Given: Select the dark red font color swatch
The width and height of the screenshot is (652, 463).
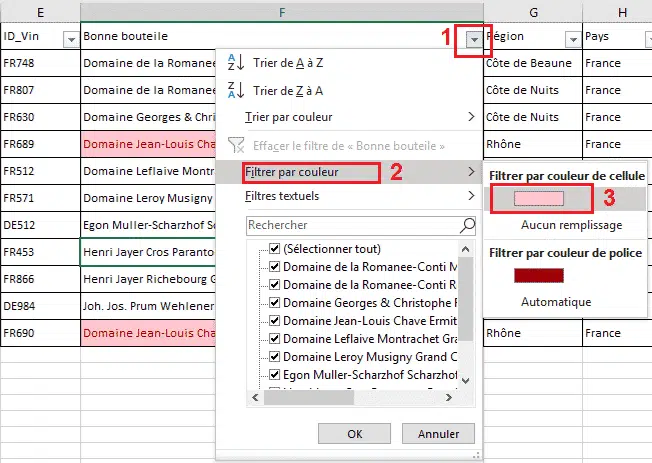Looking at the screenshot, I should tap(539, 275).
